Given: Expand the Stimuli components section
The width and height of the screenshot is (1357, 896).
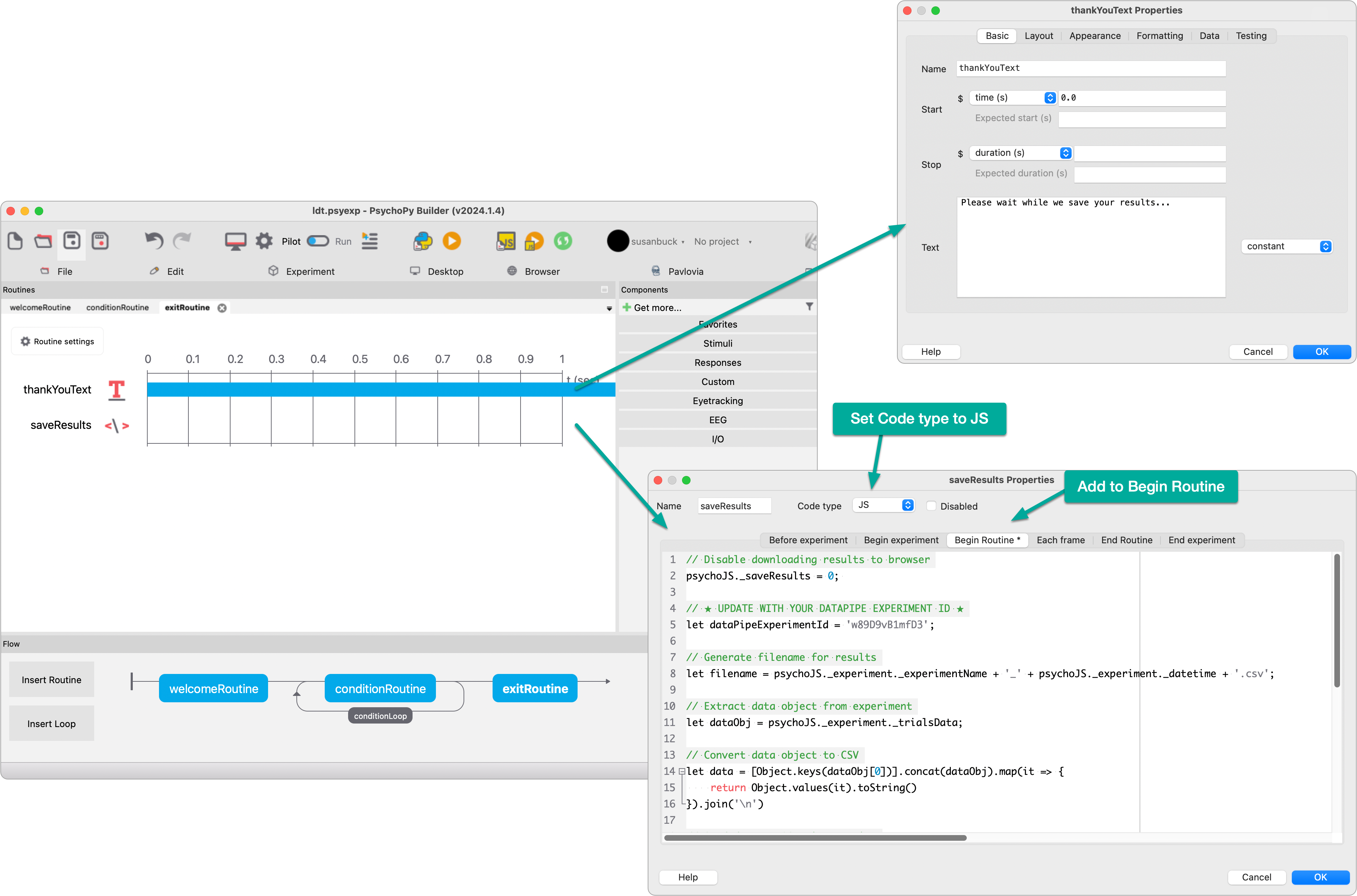Looking at the screenshot, I should (x=718, y=344).
